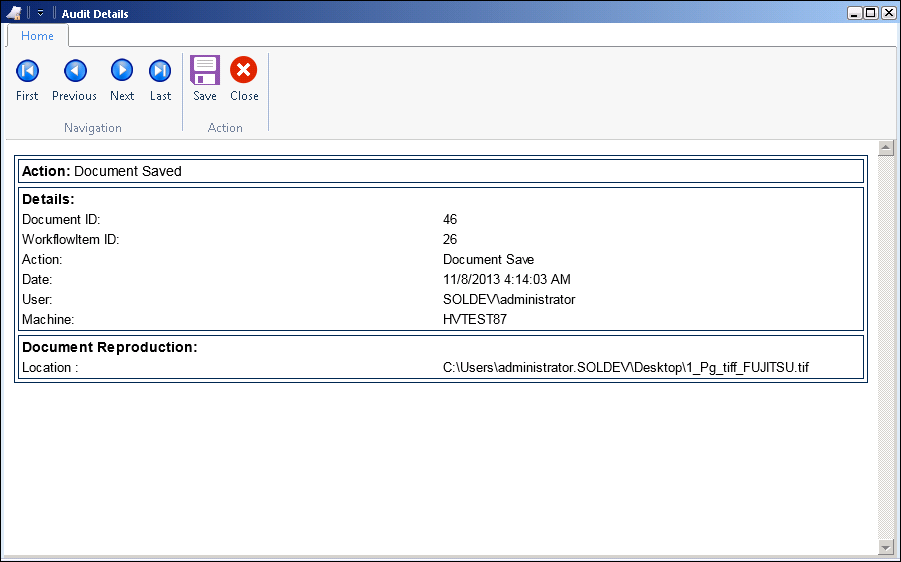Maximize the Audit Details window

pyautogui.click(x=871, y=13)
